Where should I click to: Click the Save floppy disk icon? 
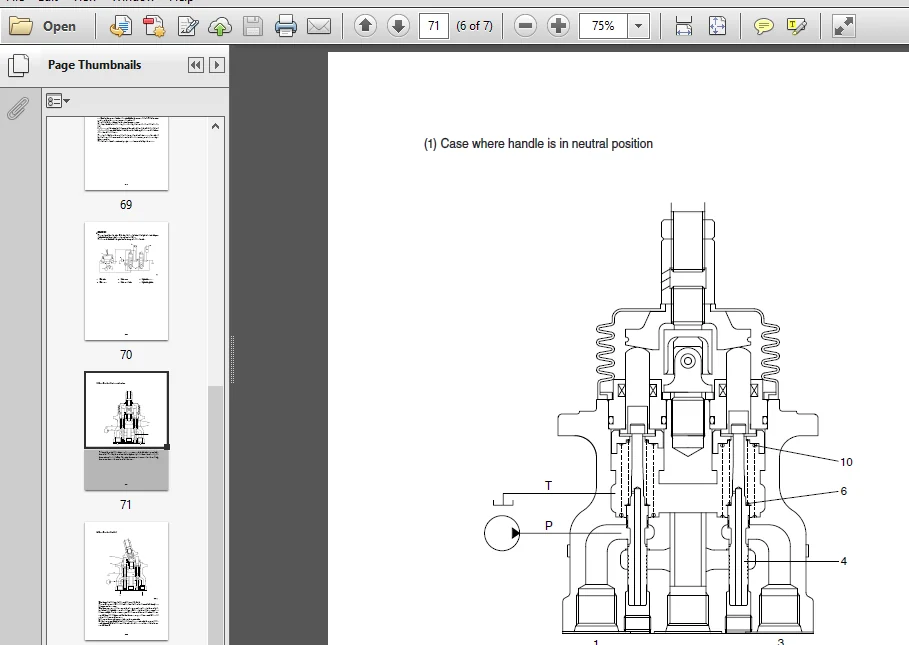coord(253,26)
